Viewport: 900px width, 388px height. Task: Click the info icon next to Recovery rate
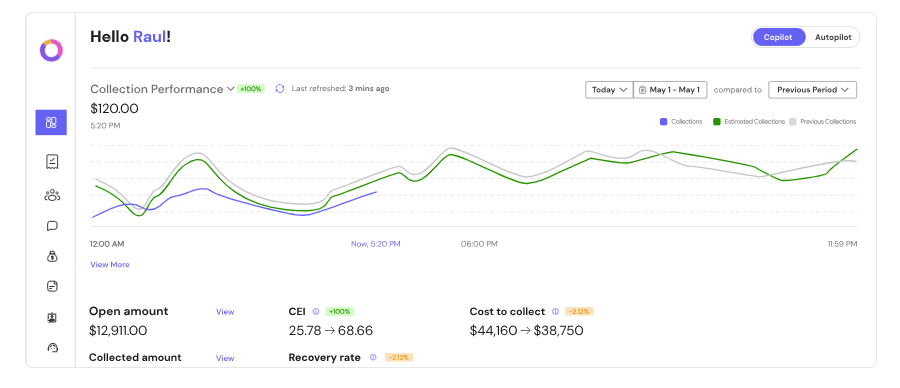373,358
